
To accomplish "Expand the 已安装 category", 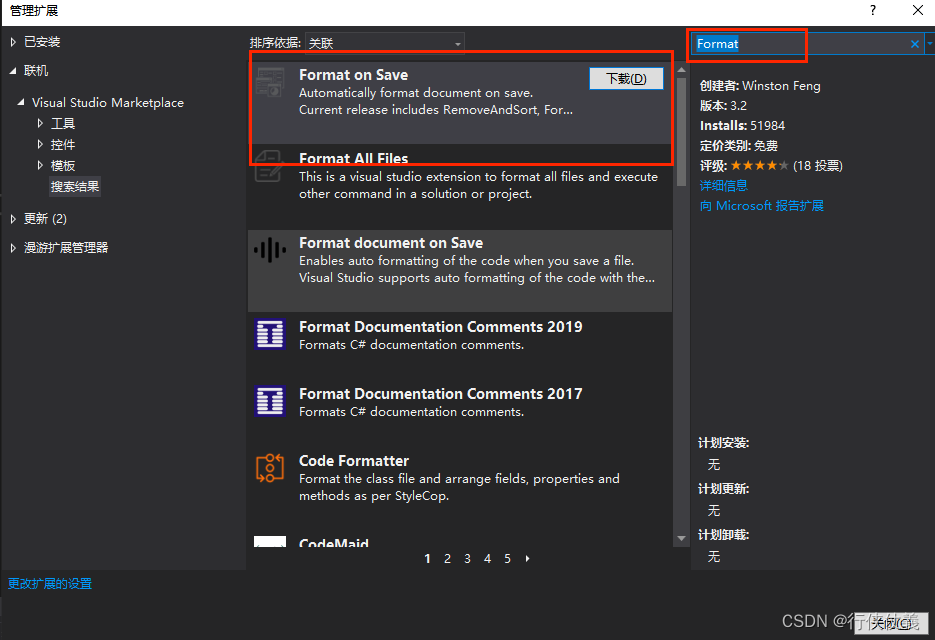I will click(13, 42).
